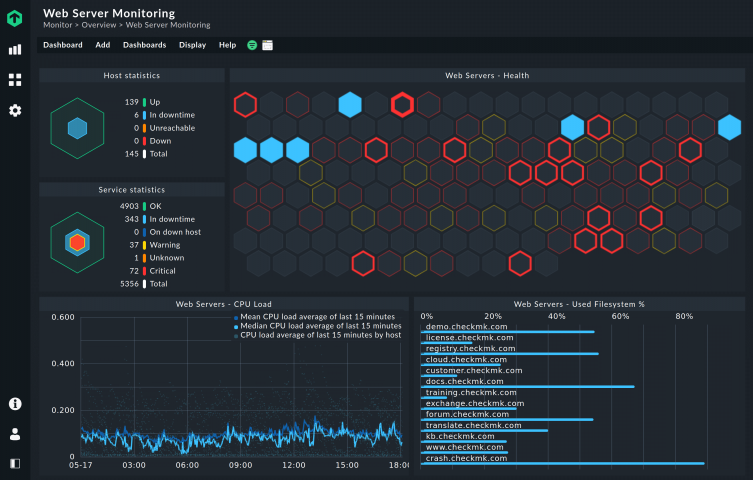Click the 72 Critical service statistic
Image resolution: width=753 pixels, height=480 pixels.
click(x=152, y=271)
